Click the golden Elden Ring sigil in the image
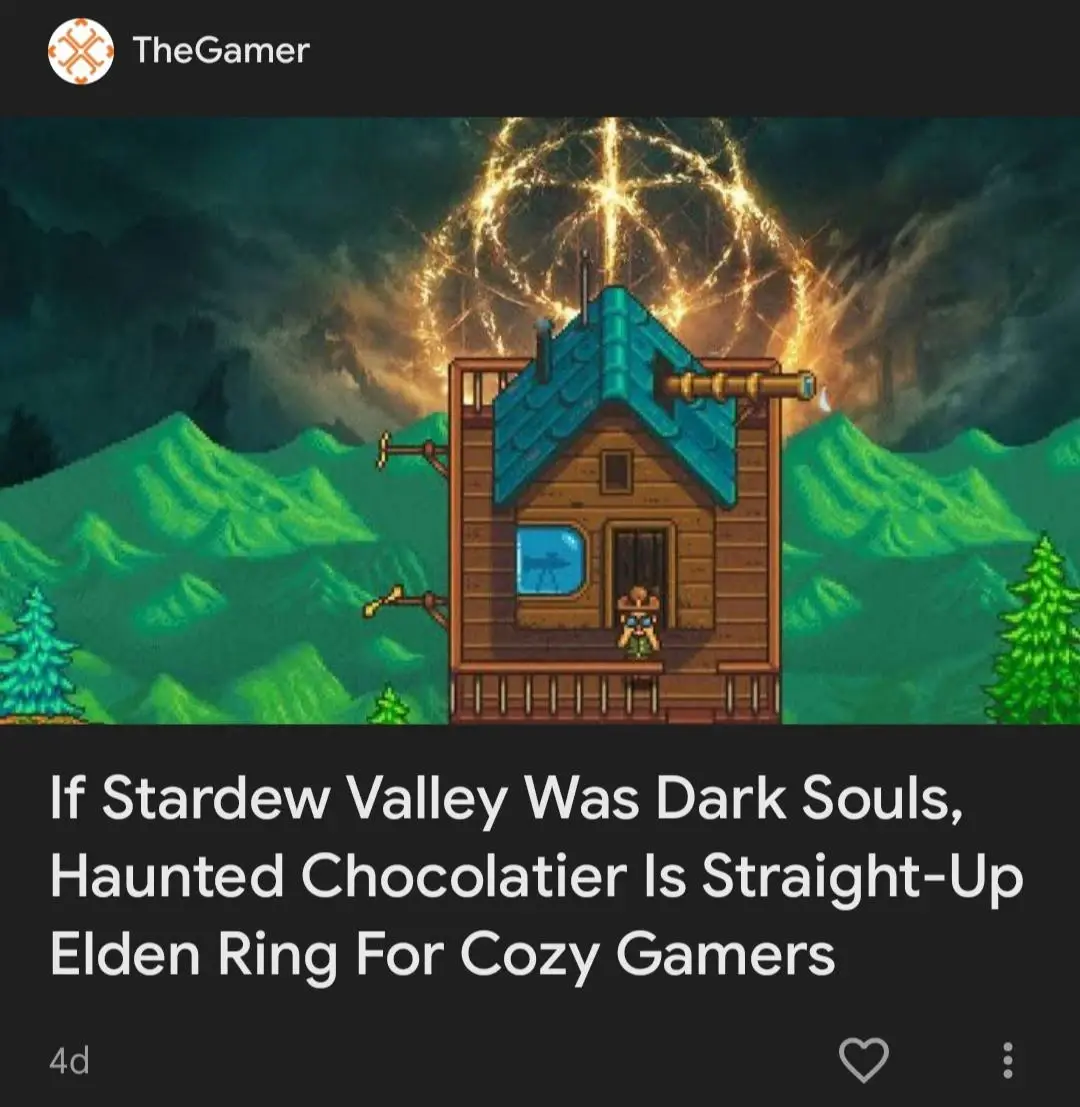1080x1107 pixels. (x=614, y=233)
